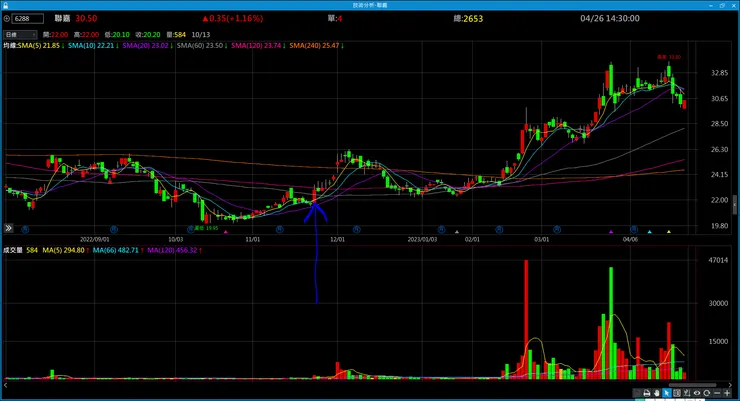
Task: Click the SMA(120) 23.74 label
Action: [x=258, y=46]
